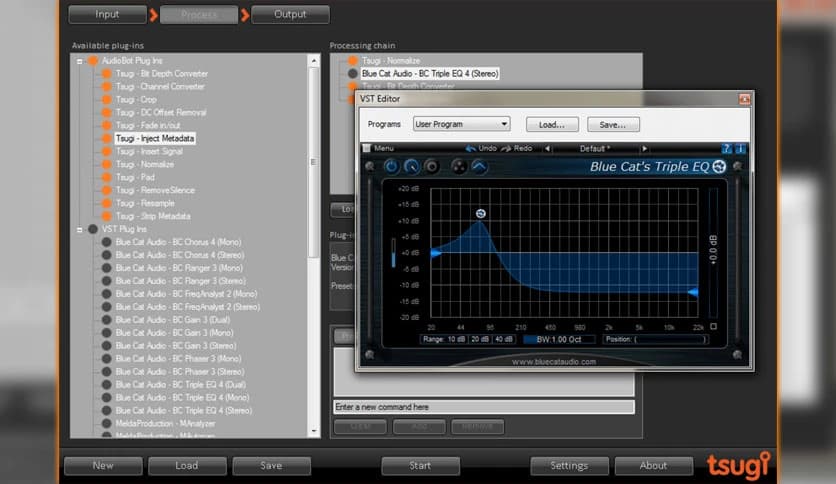Select Tsugi - Bit Depth Converter
The height and width of the screenshot is (484, 836).
(162, 74)
